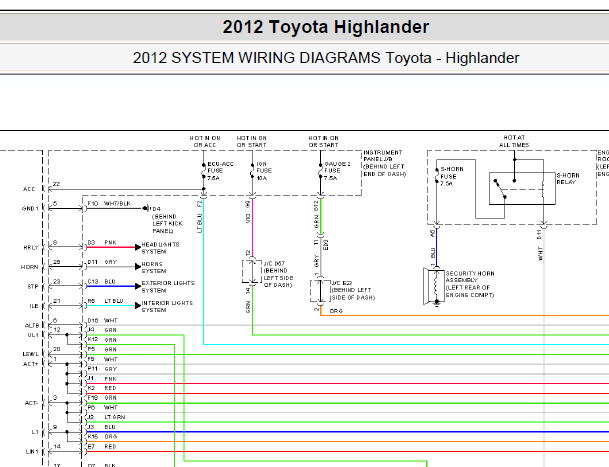
Task: Click the "HOT IN ON OR ACC" label
Action: click(205, 141)
